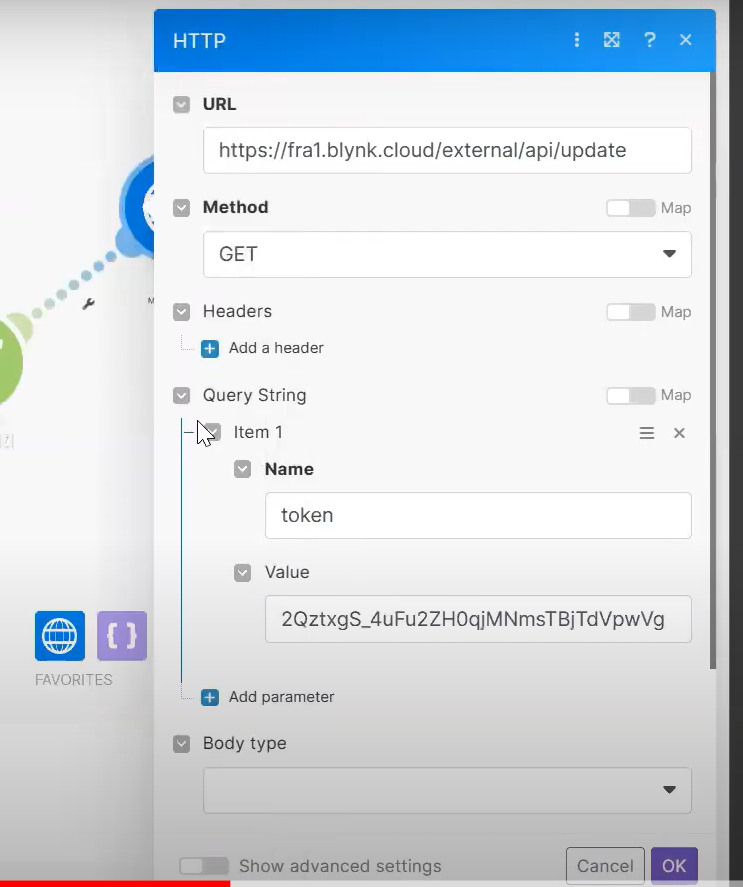This screenshot has height=887, width=743.
Task: Click the FAVORITES label
Action: point(74,680)
